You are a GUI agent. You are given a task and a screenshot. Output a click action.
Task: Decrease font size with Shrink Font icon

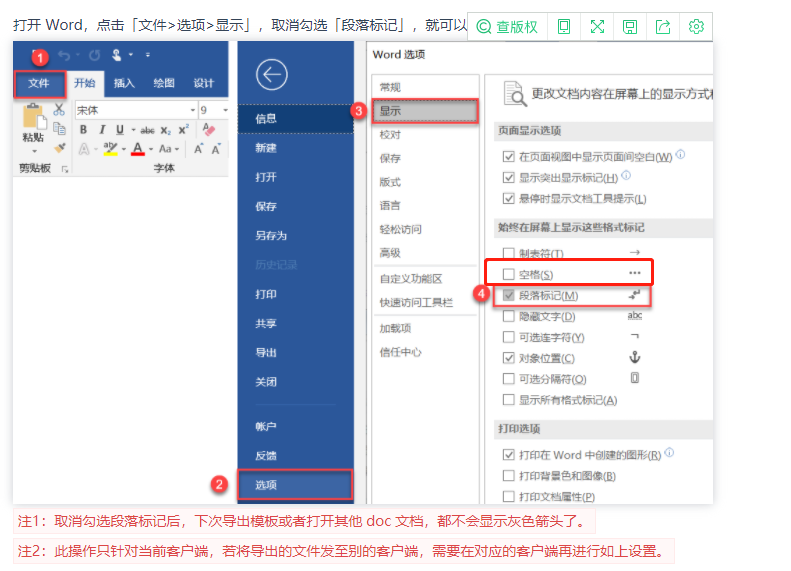click(216, 149)
